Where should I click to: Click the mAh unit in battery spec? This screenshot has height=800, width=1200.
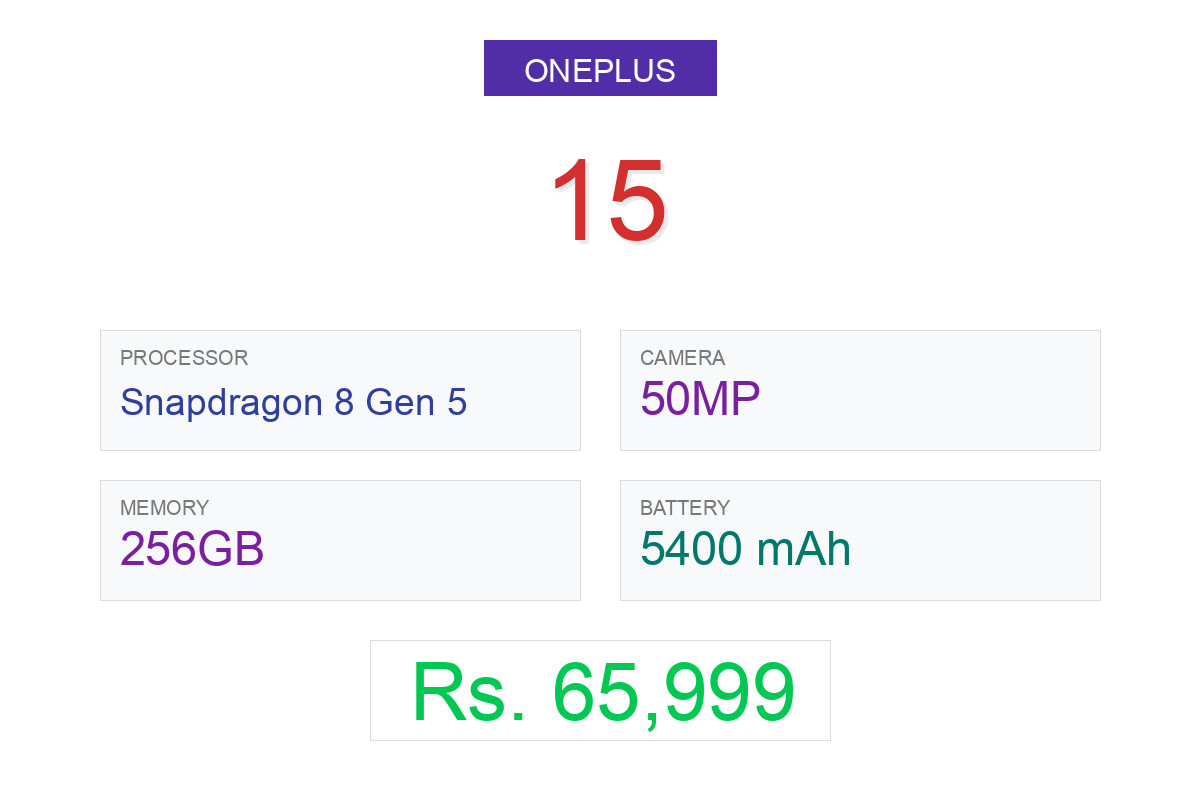(x=804, y=549)
